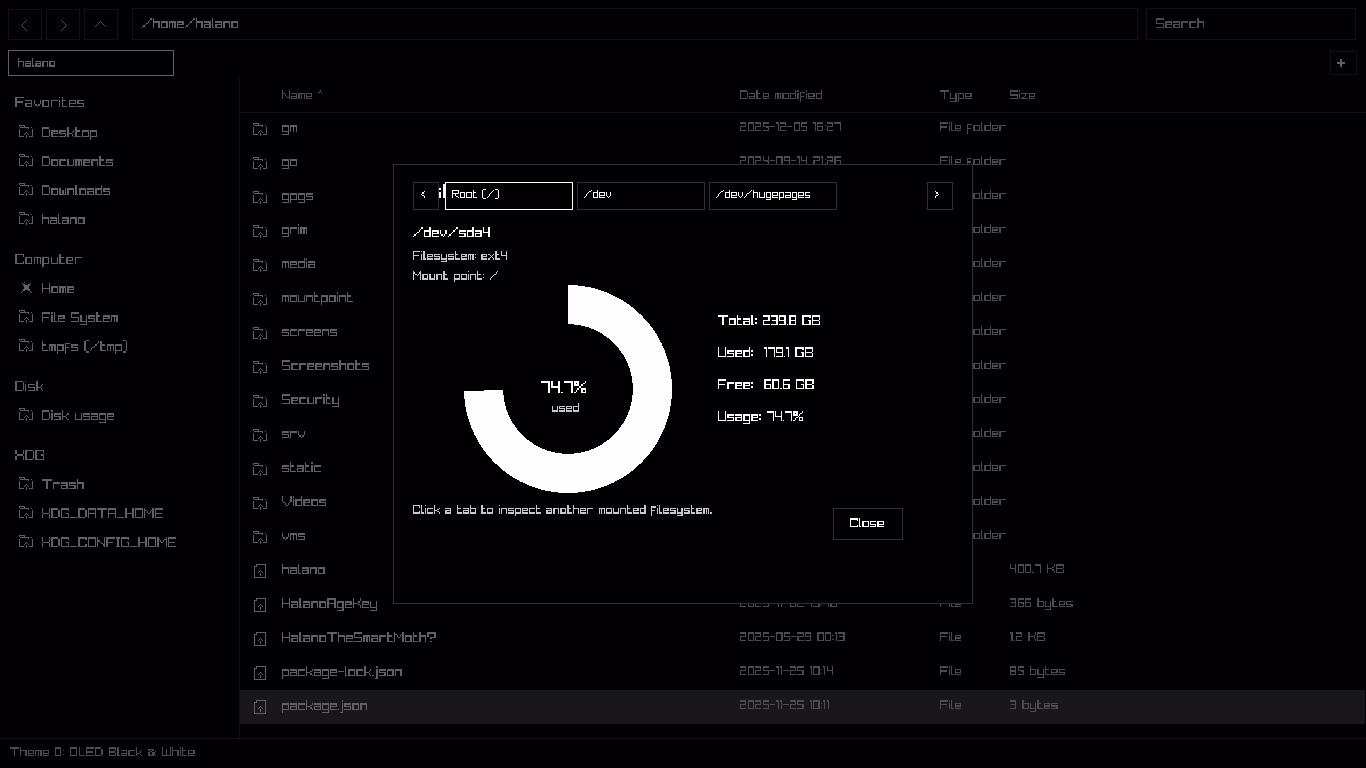Click the Home icon under Computer
1366x768 pixels.
[26, 288]
